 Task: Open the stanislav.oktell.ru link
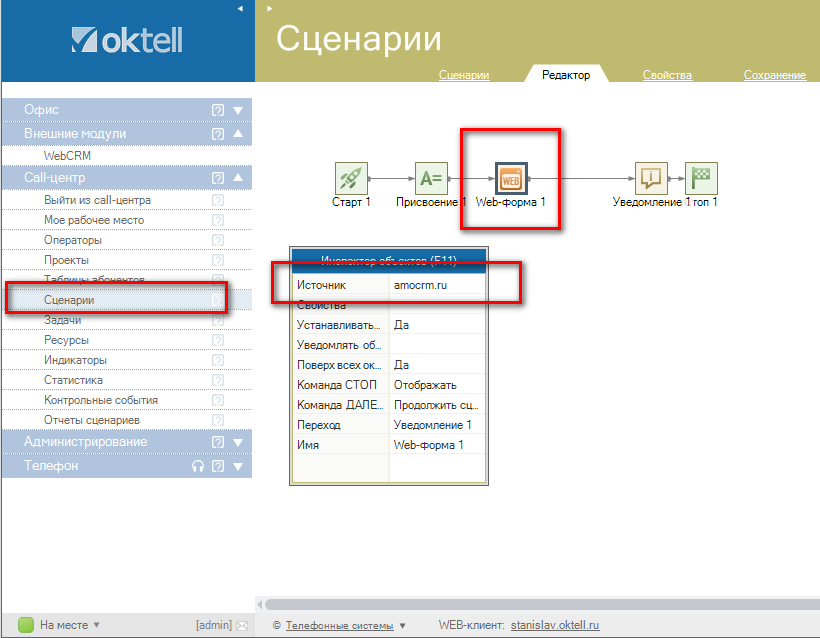554,625
